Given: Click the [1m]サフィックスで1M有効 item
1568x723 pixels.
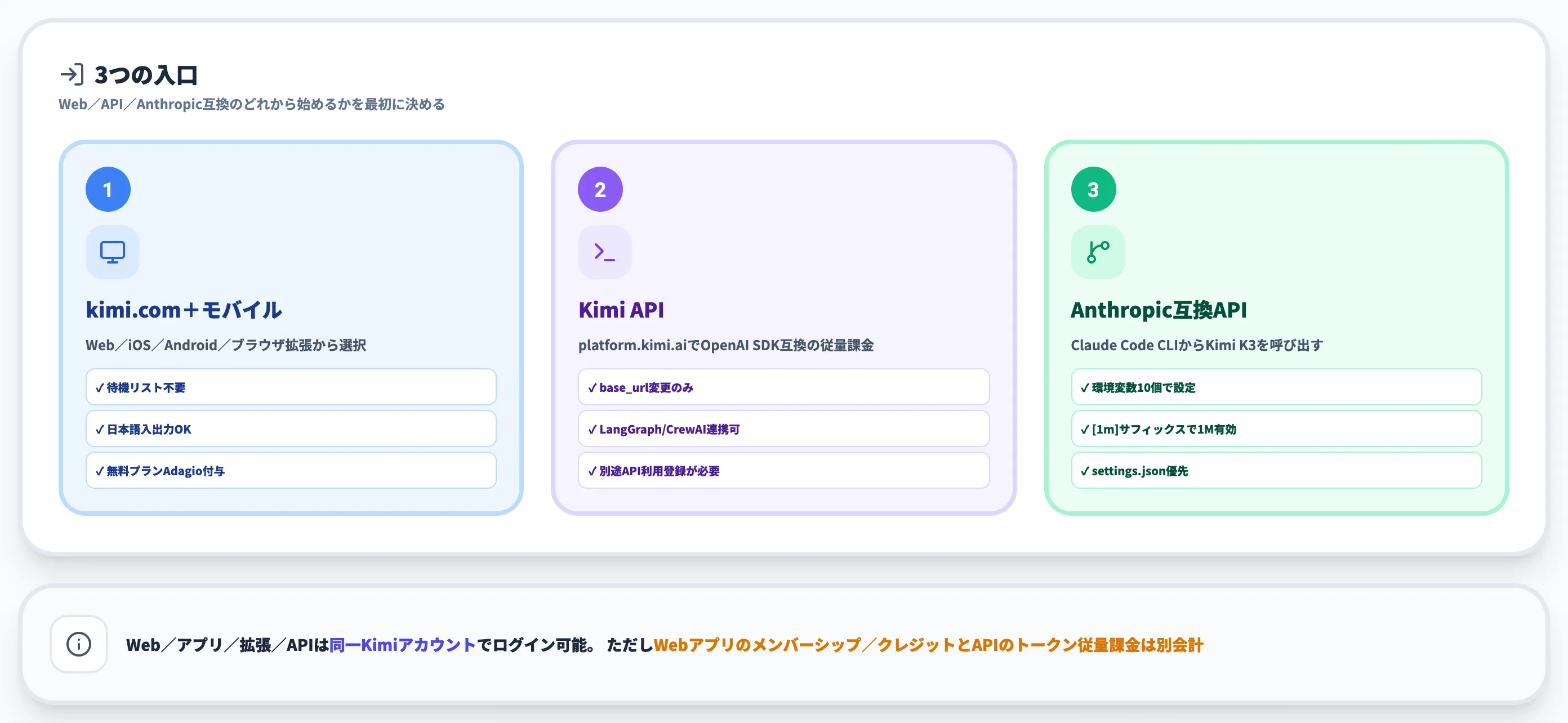Looking at the screenshot, I should coord(1276,429).
